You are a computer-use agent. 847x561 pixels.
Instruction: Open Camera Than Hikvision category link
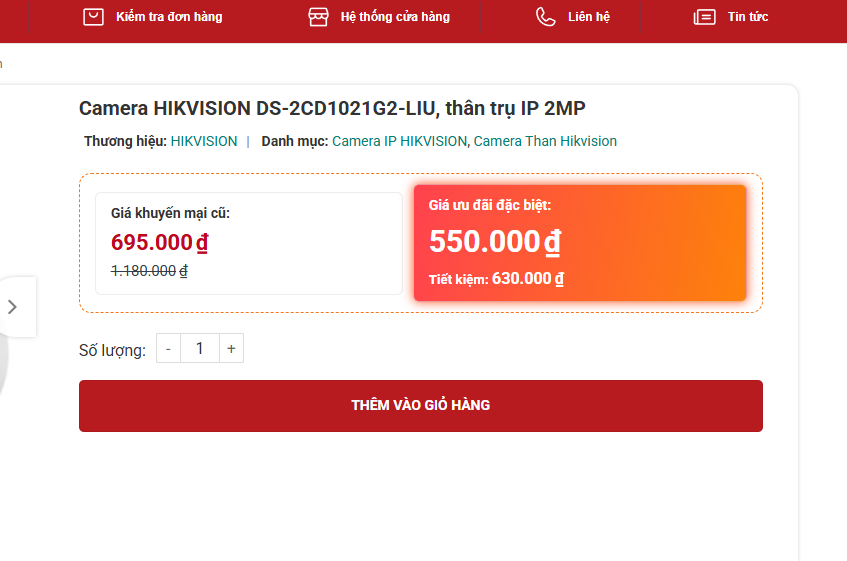point(545,141)
